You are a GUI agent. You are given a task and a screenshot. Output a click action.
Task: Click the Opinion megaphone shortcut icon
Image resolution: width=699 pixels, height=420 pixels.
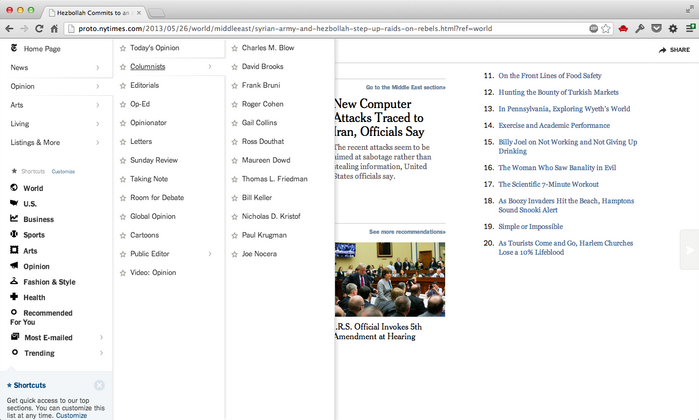[x=14, y=265]
